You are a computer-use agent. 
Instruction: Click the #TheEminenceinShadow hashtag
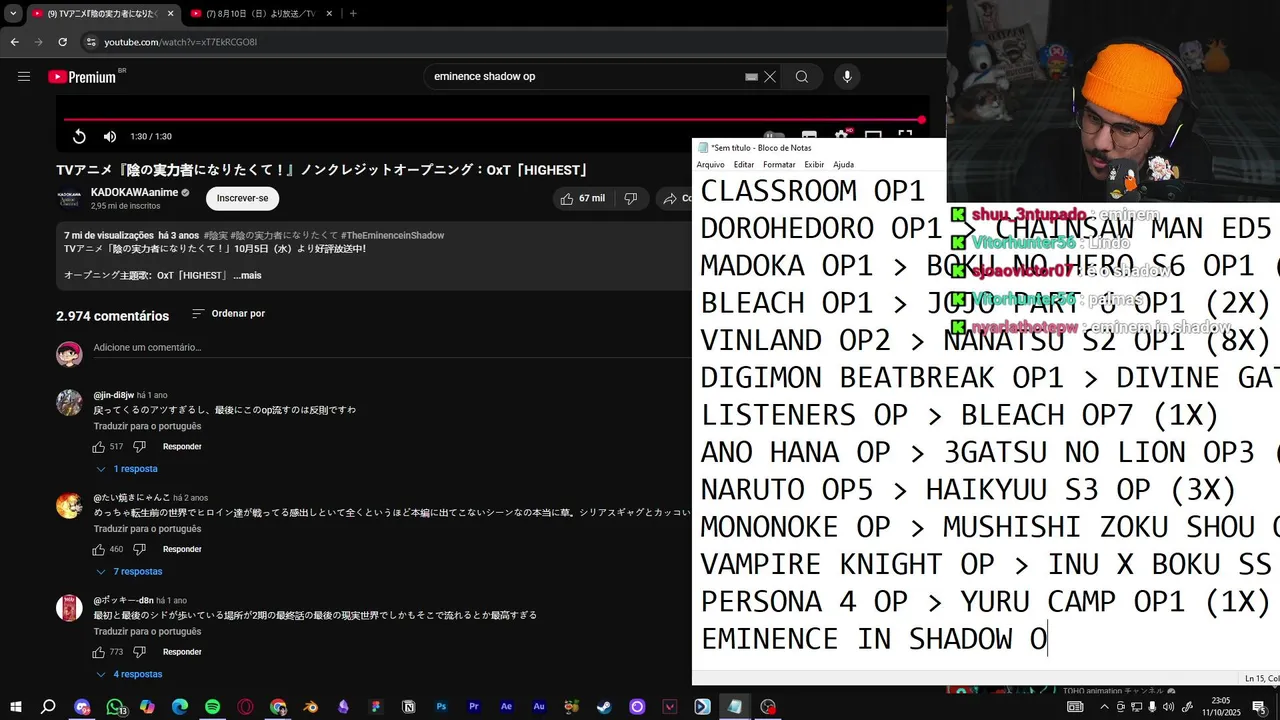(x=392, y=236)
